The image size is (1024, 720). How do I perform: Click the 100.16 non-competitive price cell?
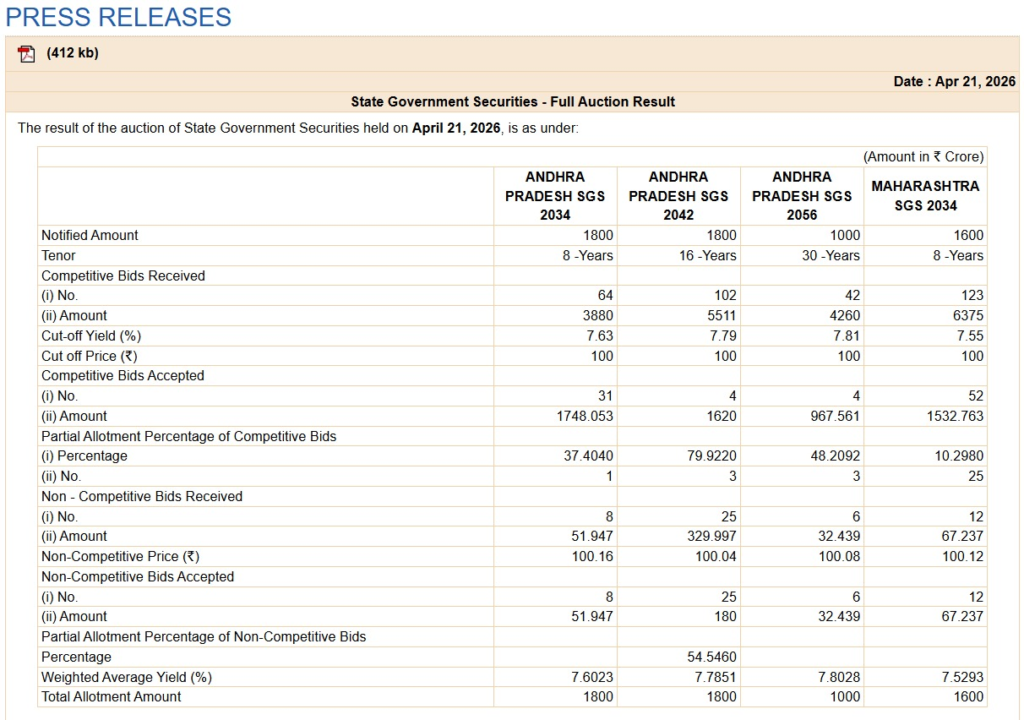pos(592,556)
